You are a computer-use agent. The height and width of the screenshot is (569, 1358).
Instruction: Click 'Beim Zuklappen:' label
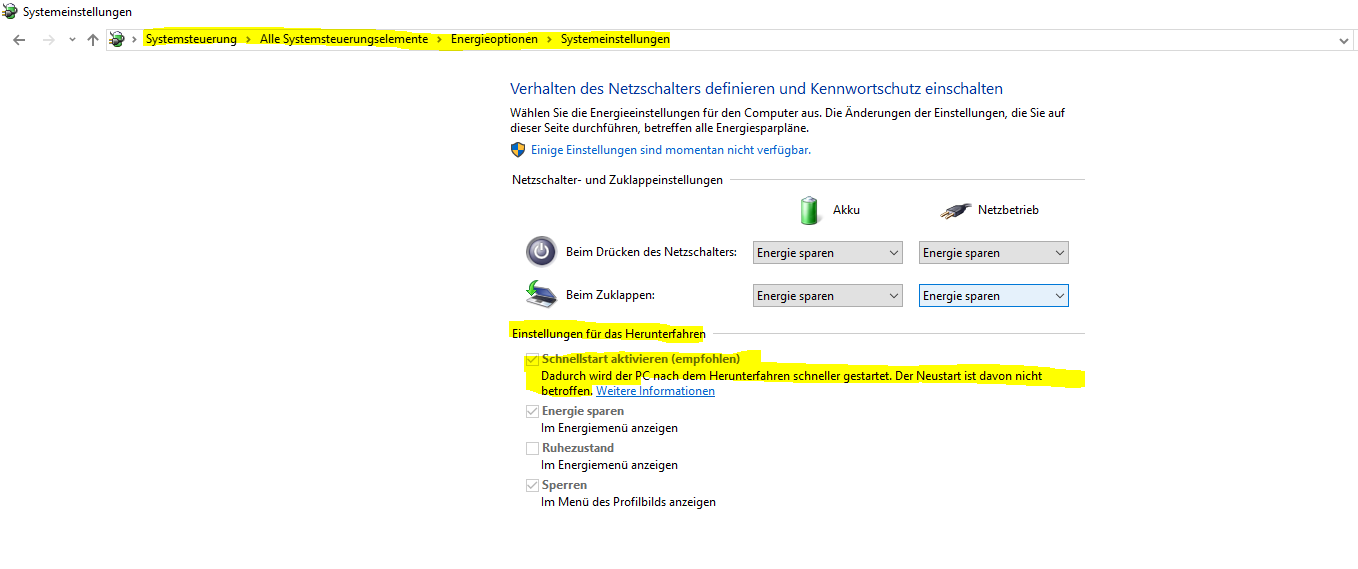(610, 296)
